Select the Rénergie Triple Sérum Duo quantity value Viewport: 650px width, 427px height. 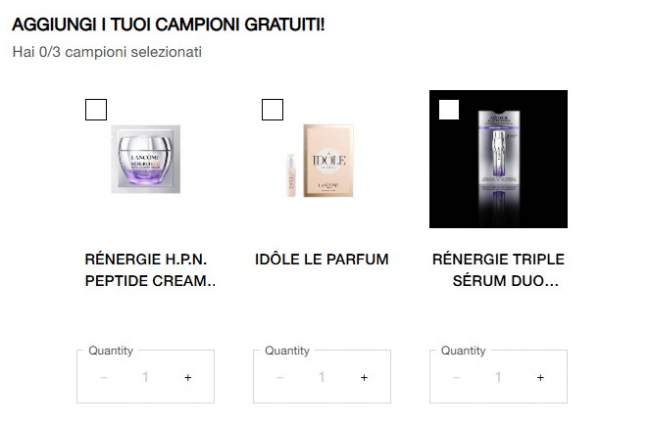click(498, 378)
